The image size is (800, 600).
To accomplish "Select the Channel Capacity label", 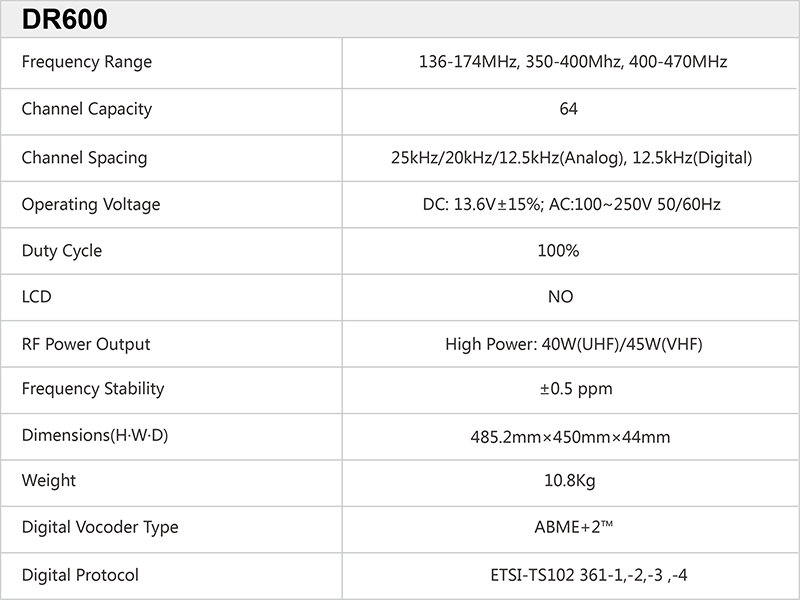I will (87, 109).
